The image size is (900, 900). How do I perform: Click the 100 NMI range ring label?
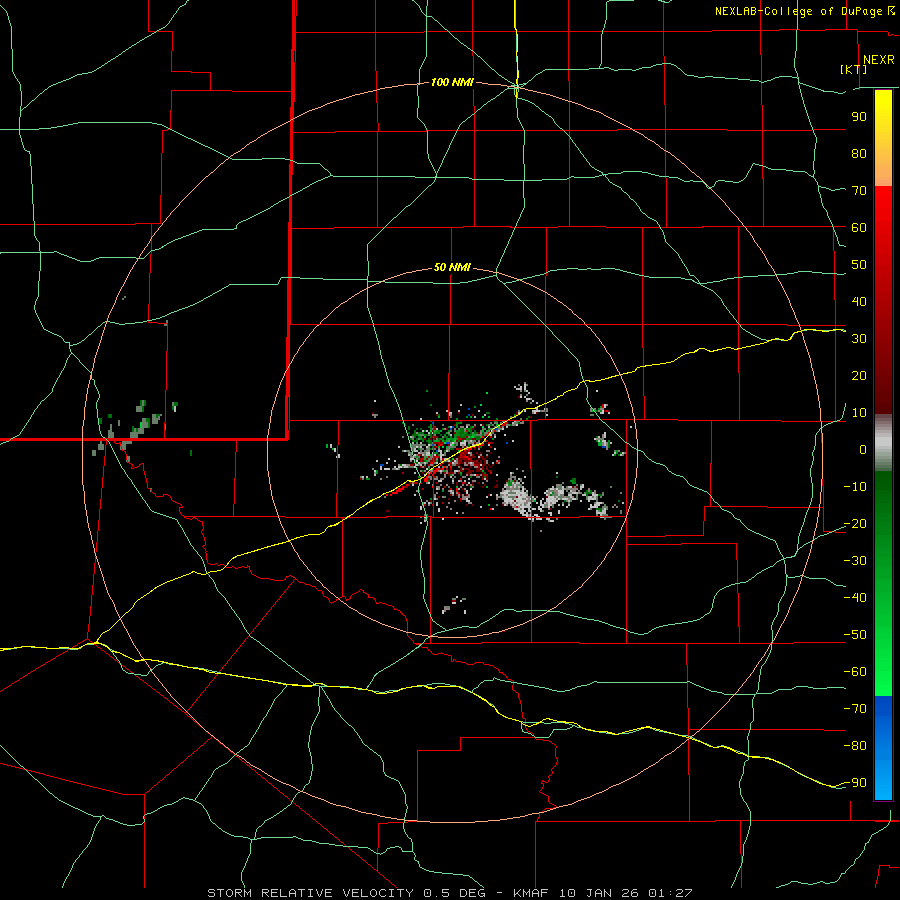[452, 83]
